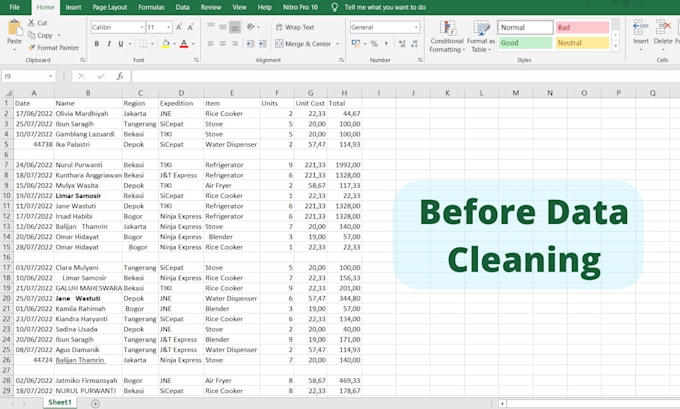Switch to the Insert tab
Screen dimensions: 680x409
73,7
